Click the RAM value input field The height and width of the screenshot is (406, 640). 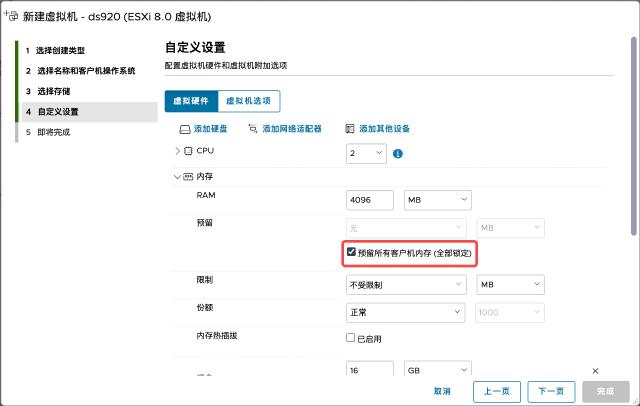(x=369, y=200)
